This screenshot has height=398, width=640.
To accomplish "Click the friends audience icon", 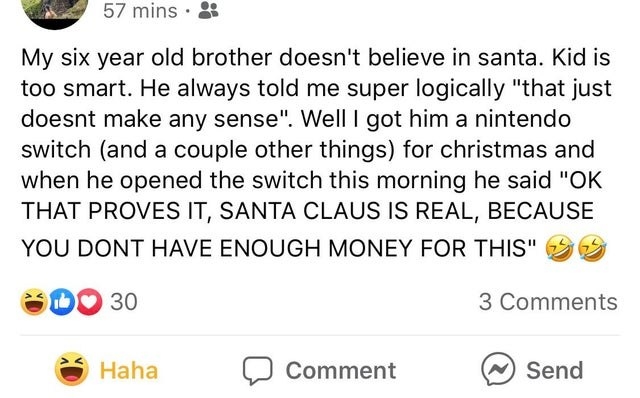I will [x=208, y=11].
